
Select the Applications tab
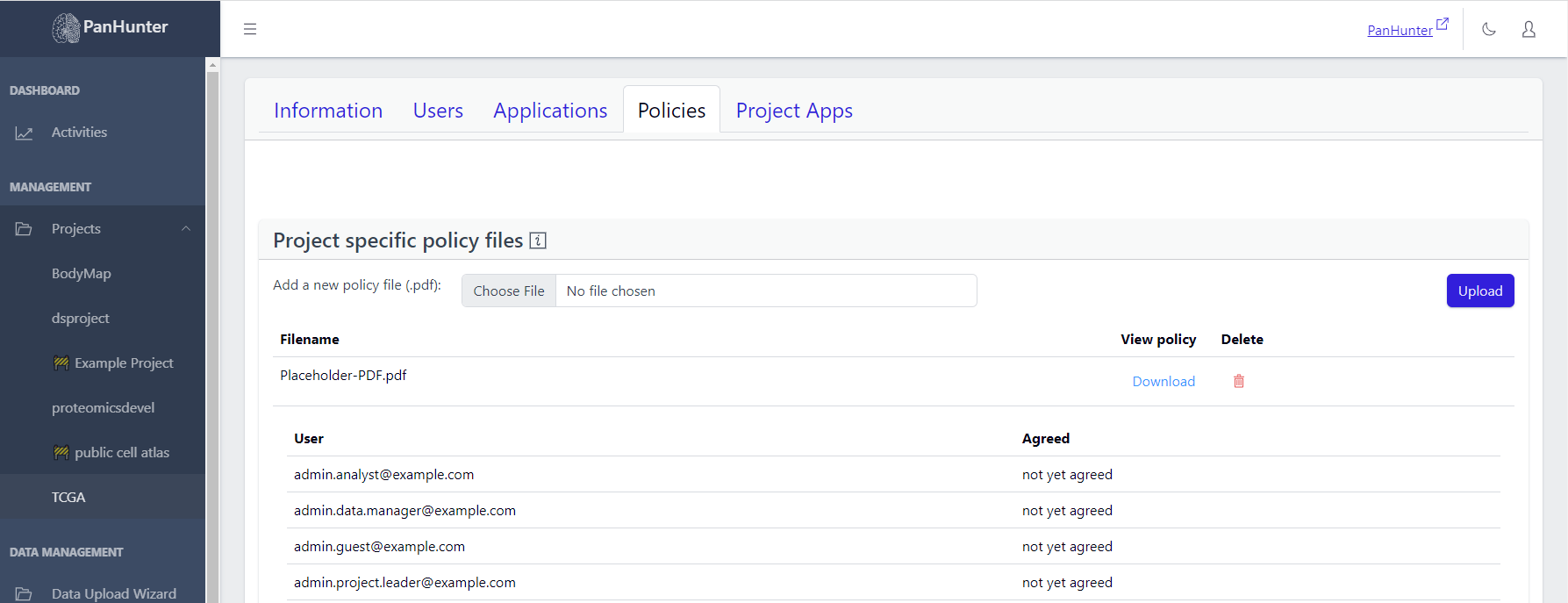click(550, 111)
